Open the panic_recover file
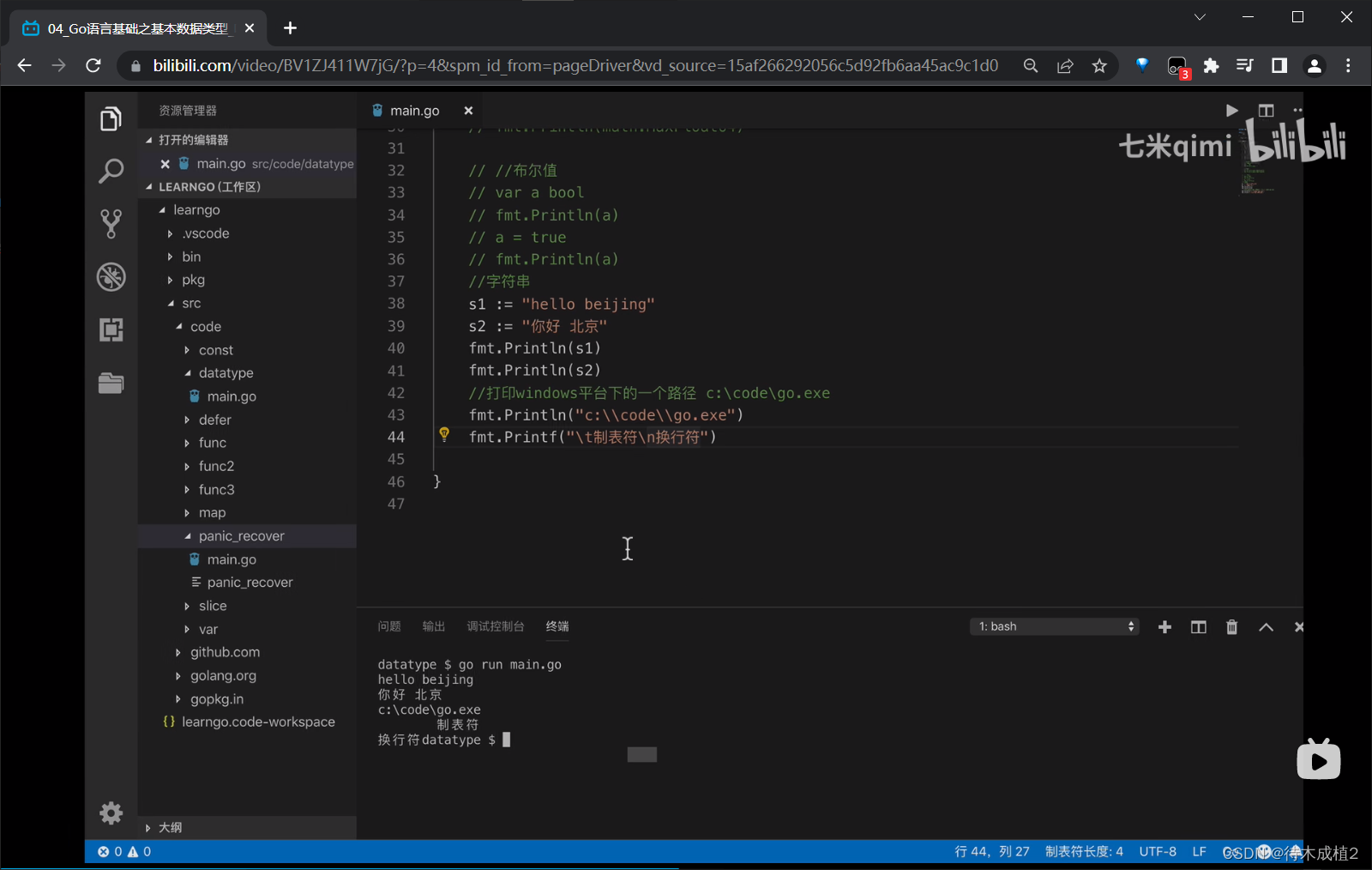 (x=247, y=583)
